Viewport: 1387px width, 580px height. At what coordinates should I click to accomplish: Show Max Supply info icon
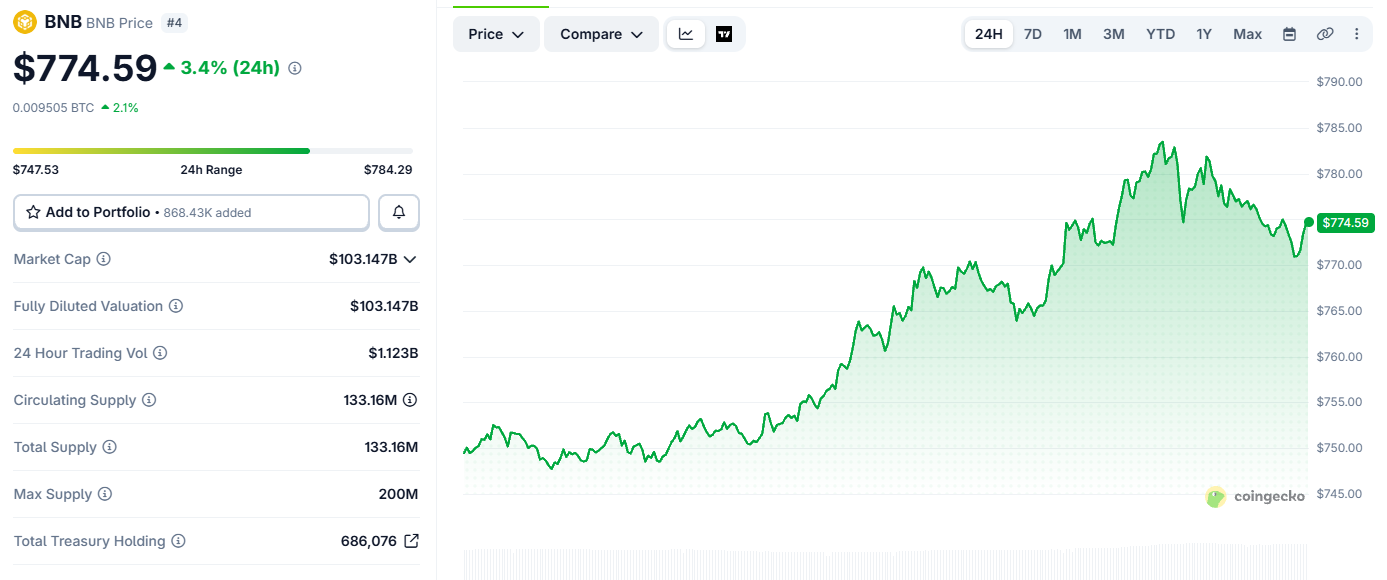click(x=105, y=494)
